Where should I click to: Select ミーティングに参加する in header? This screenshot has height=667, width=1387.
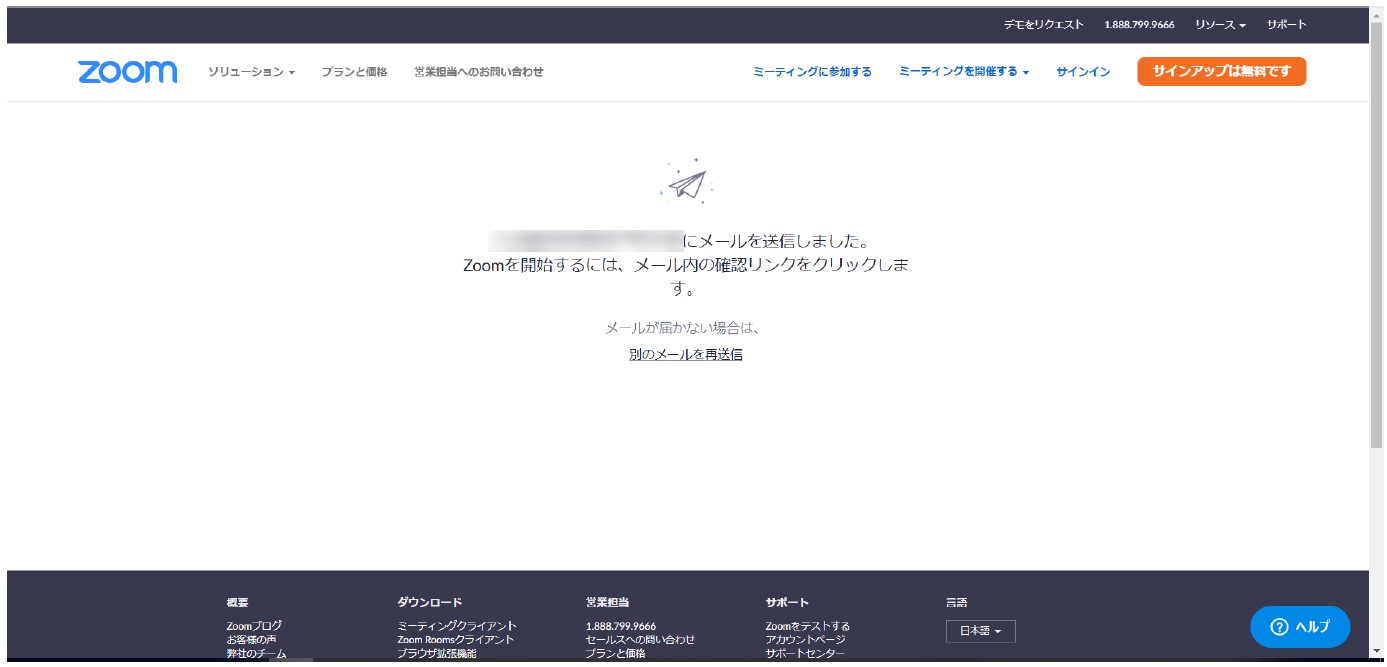point(812,72)
